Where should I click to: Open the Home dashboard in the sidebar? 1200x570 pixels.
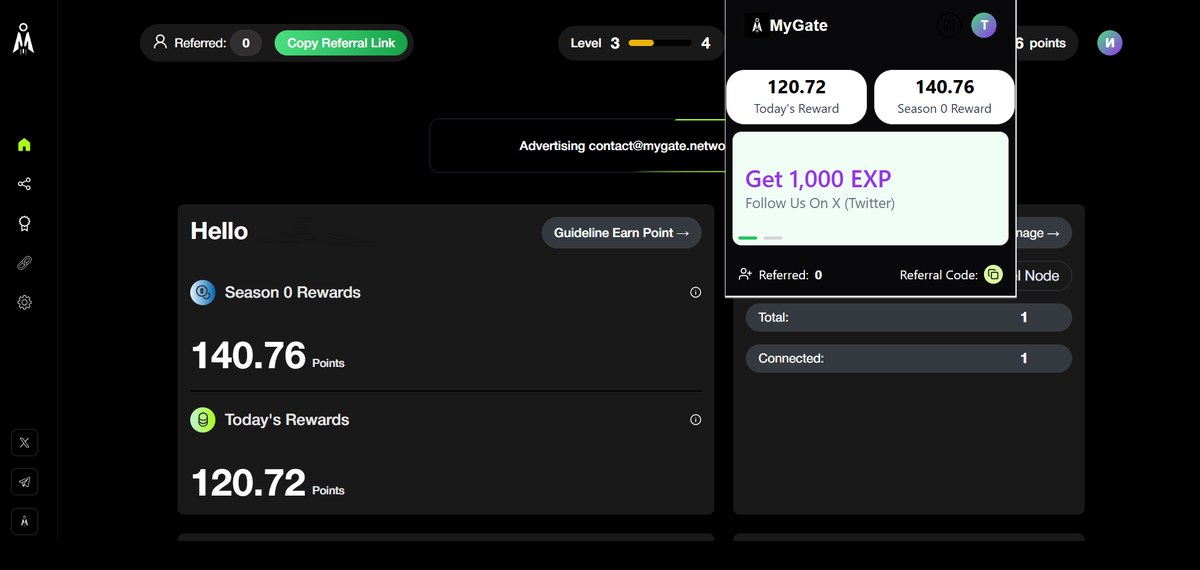(x=24, y=145)
